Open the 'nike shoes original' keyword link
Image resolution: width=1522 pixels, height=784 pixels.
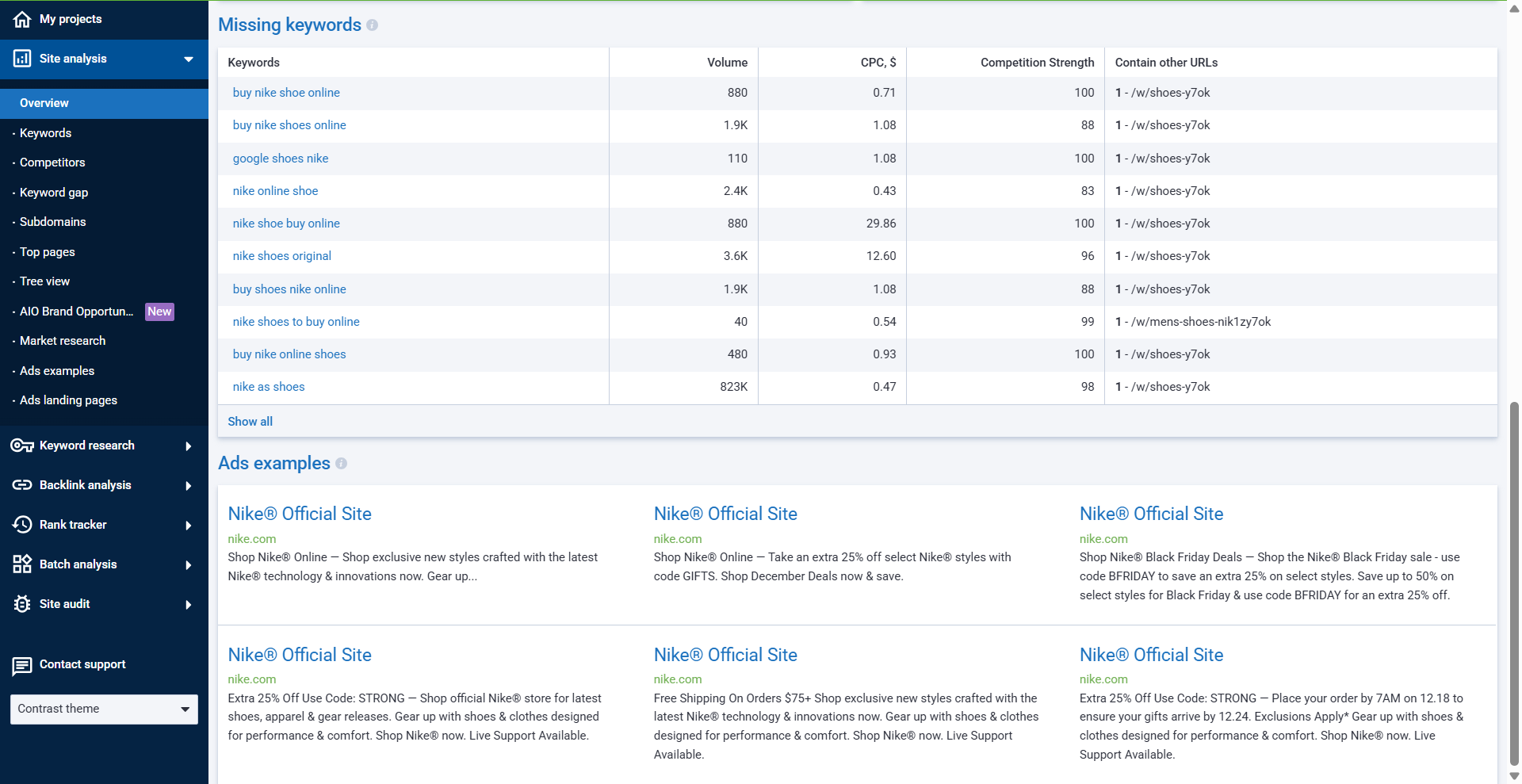tap(281, 256)
